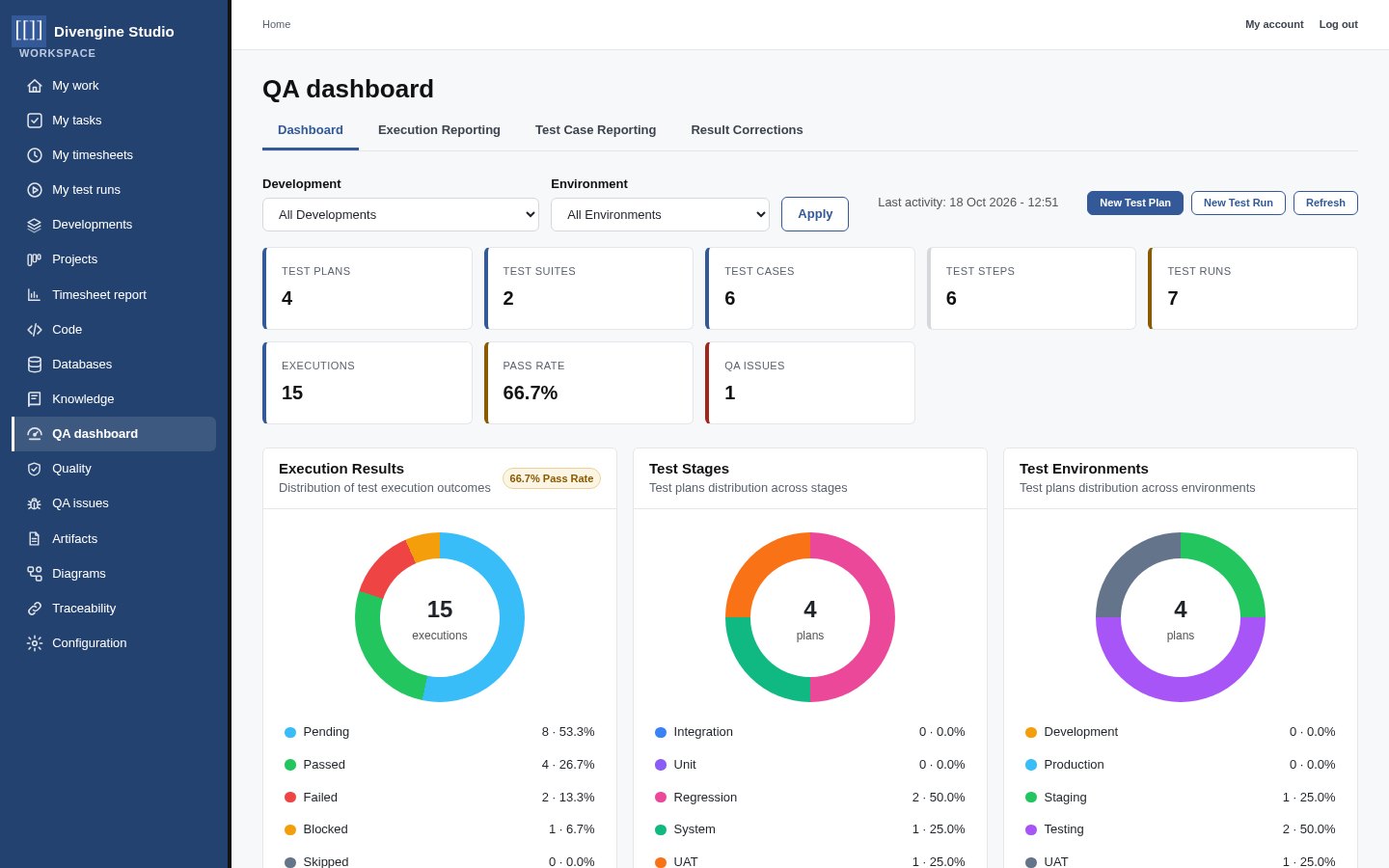Click the purple Testing legend dot
The height and width of the screenshot is (868, 1389).
tap(1031, 830)
